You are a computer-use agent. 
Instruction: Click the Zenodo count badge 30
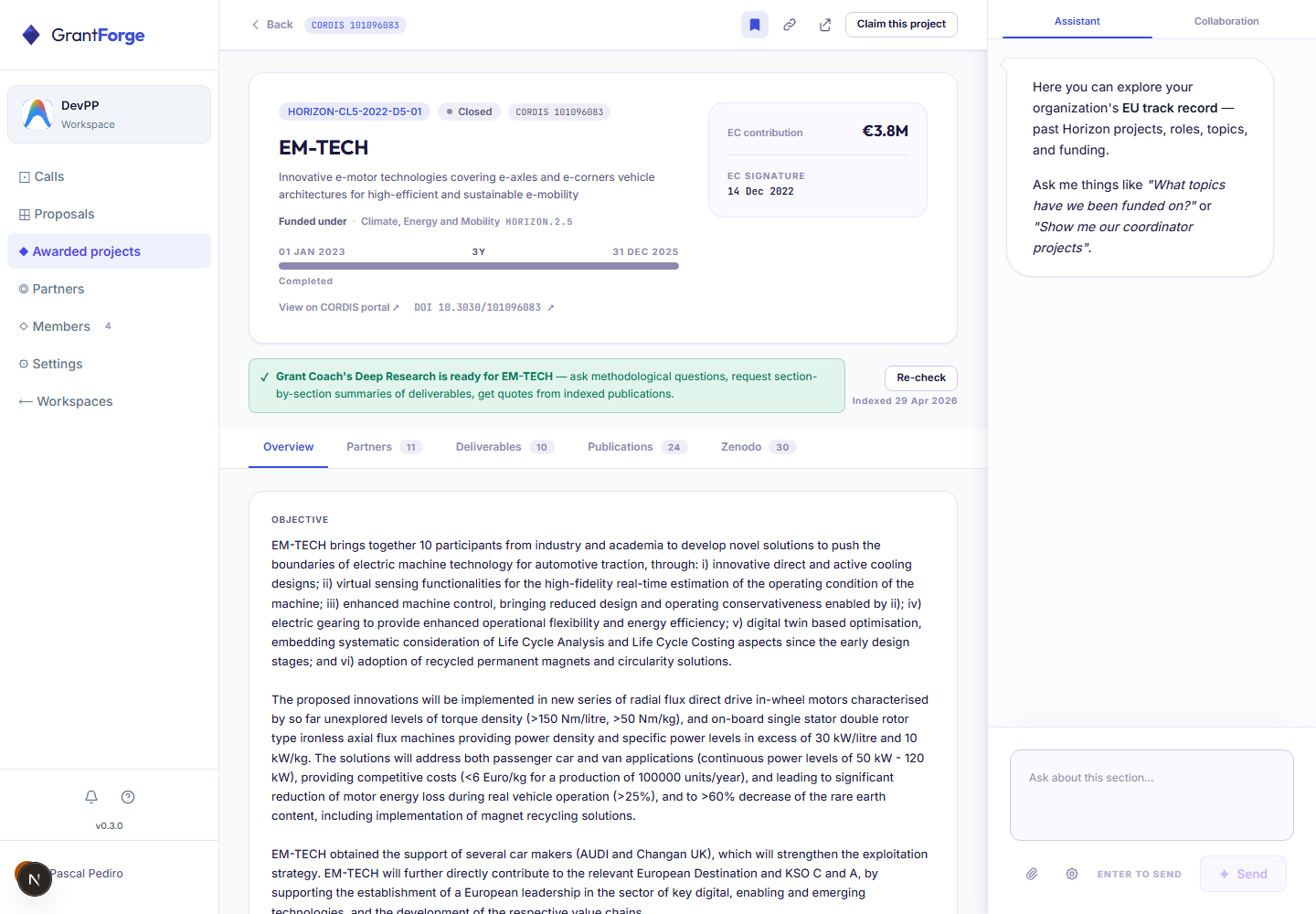(782, 447)
